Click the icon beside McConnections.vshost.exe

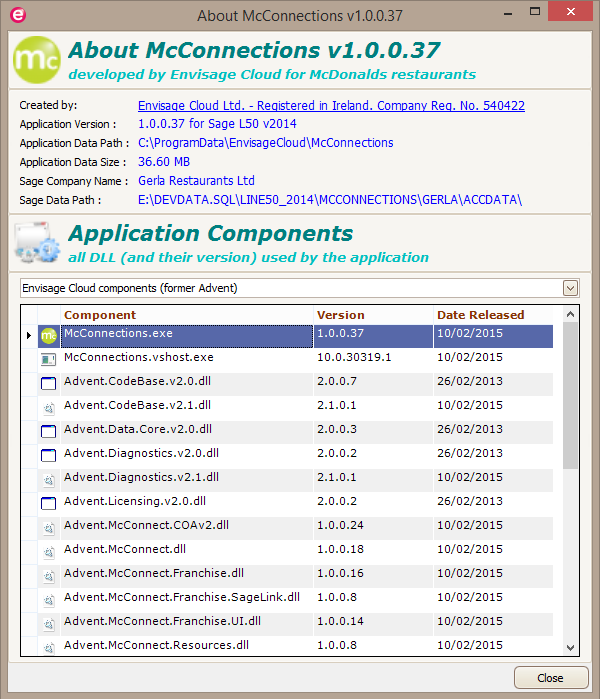[49, 359]
